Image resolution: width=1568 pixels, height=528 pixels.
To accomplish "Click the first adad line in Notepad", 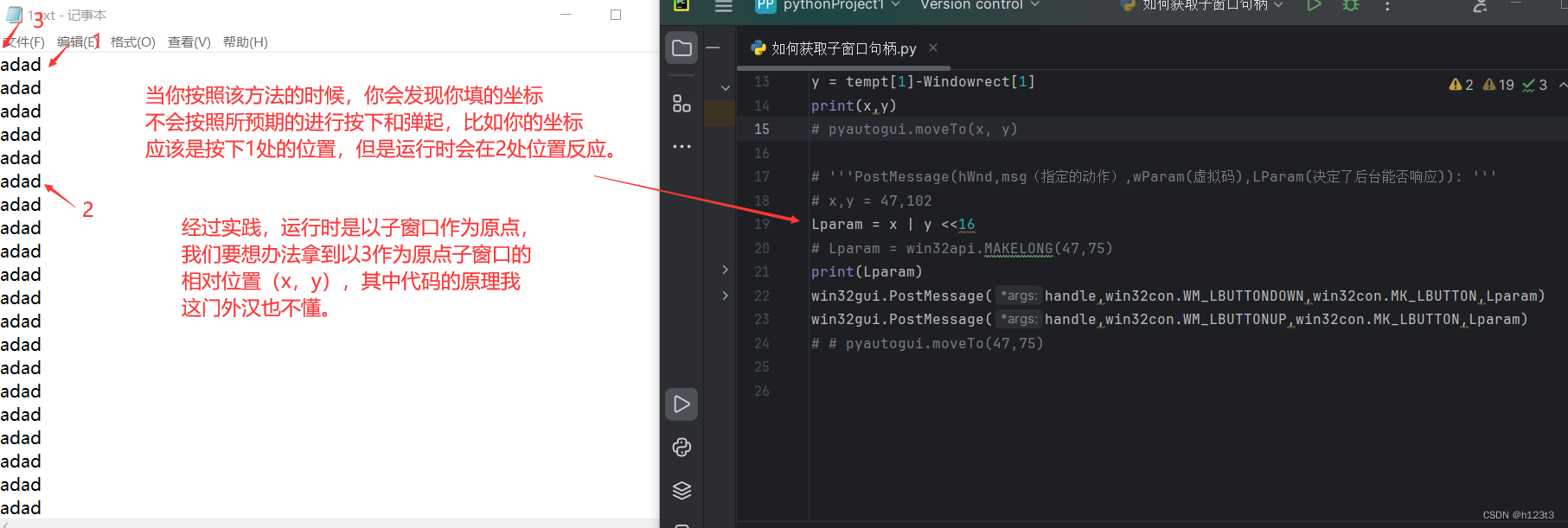I will [x=21, y=65].
